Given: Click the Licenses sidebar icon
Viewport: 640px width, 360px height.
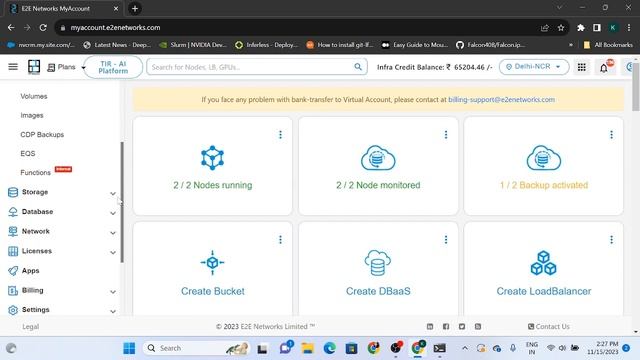Looking at the screenshot, I should tap(13, 251).
